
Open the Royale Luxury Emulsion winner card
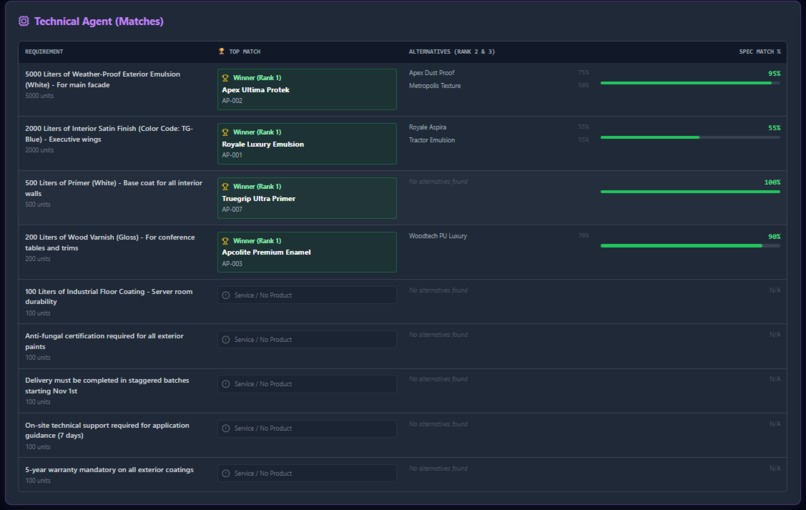[x=307, y=143]
